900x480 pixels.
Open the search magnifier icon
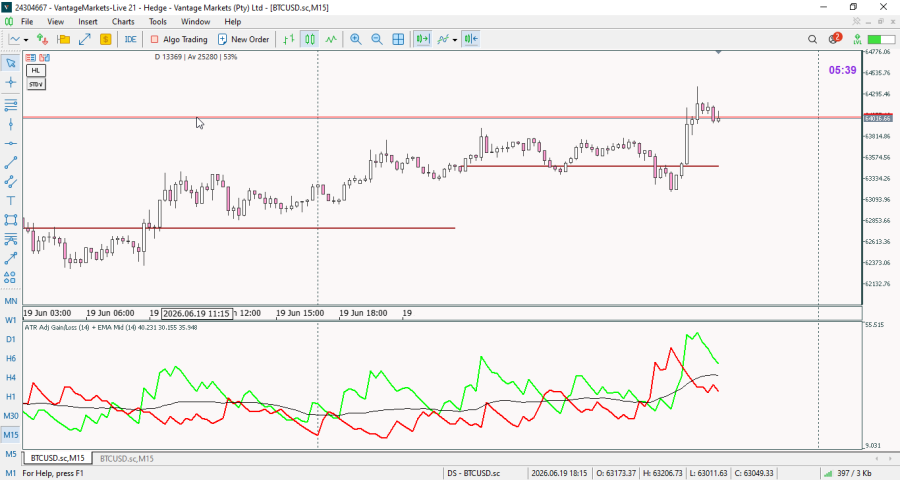812,39
